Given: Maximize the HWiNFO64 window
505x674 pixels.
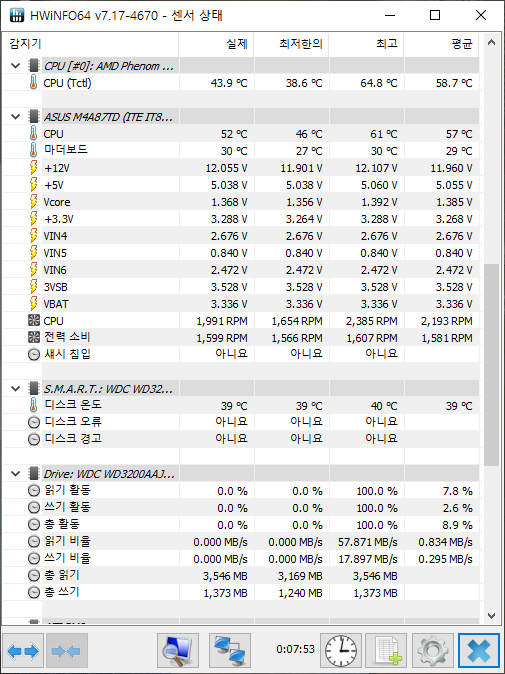Looking at the screenshot, I should (x=435, y=15).
